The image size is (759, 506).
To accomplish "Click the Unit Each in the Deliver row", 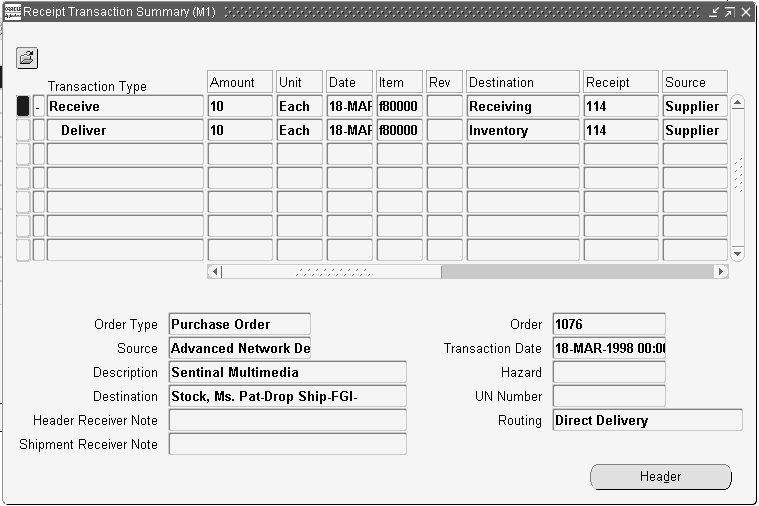I will tap(300, 130).
